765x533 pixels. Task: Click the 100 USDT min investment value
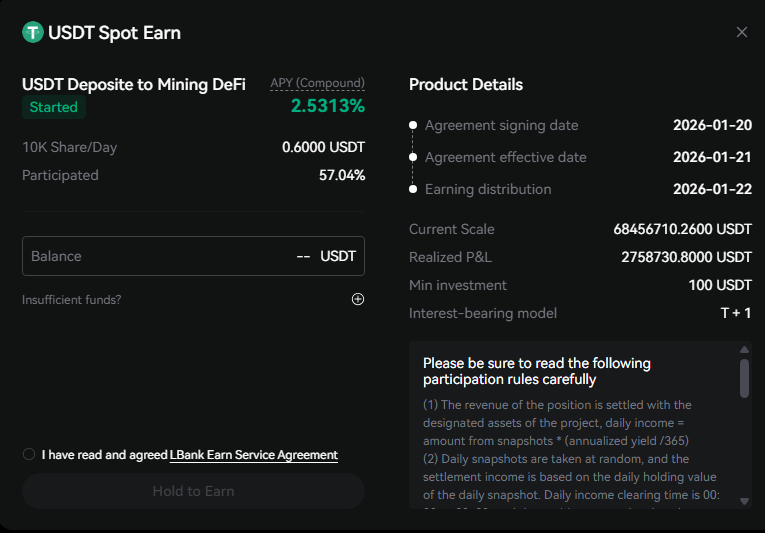coord(720,286)
